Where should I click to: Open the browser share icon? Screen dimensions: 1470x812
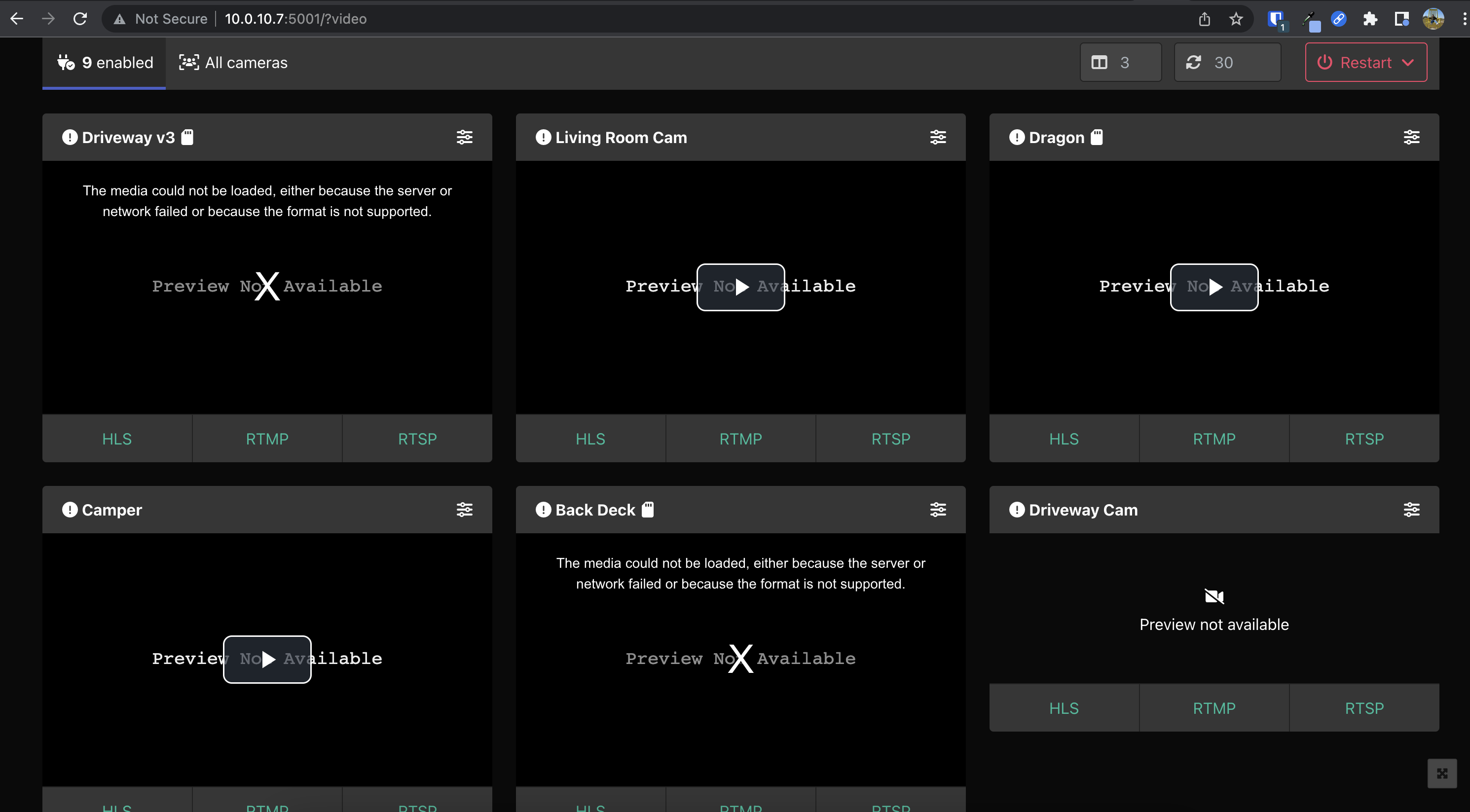(1205, 19)
